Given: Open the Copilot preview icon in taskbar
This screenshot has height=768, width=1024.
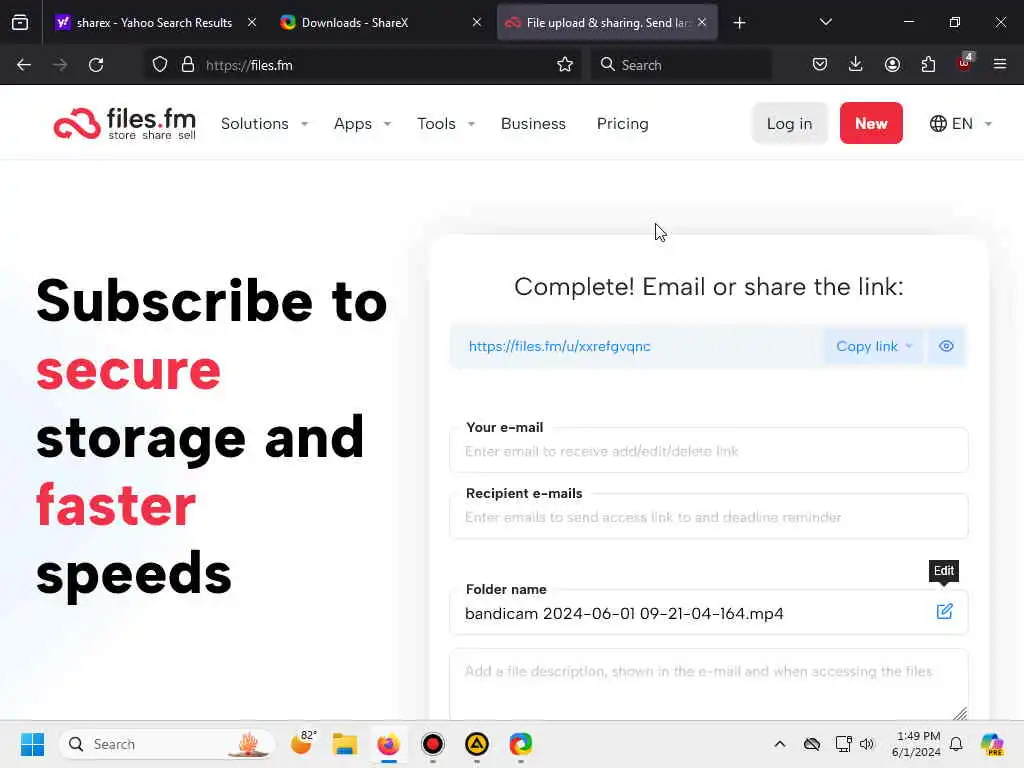Looking at the screenshot, I should [992, 744].
